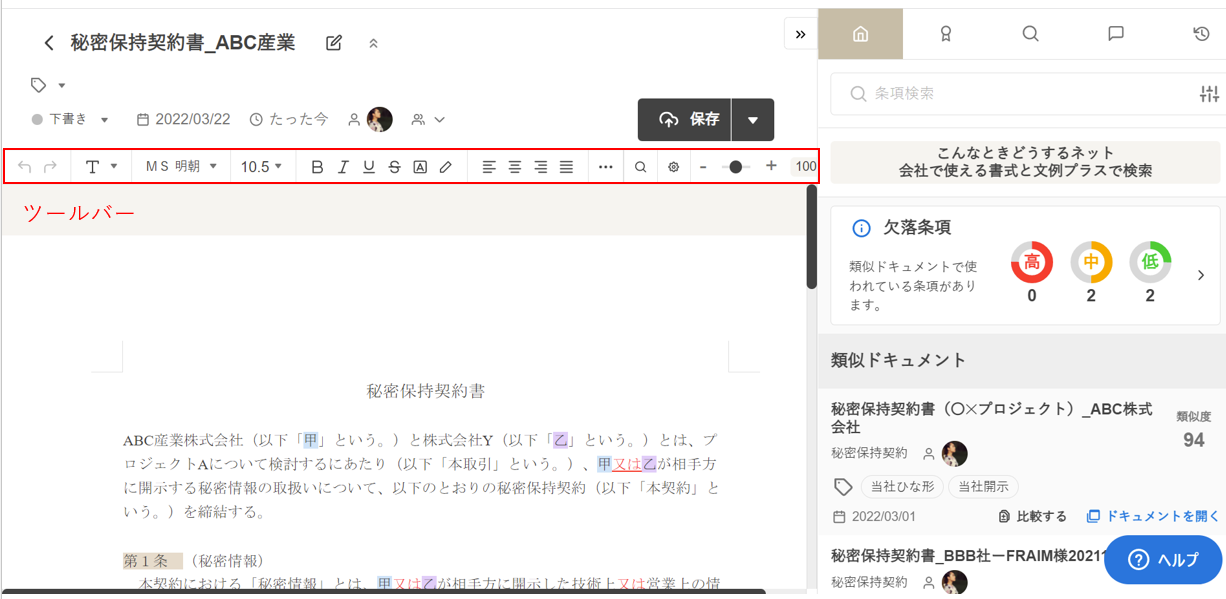Click the edit title pencil icon
The width and height of the screenshot is (1226, 599).
(x=334, y=43)
